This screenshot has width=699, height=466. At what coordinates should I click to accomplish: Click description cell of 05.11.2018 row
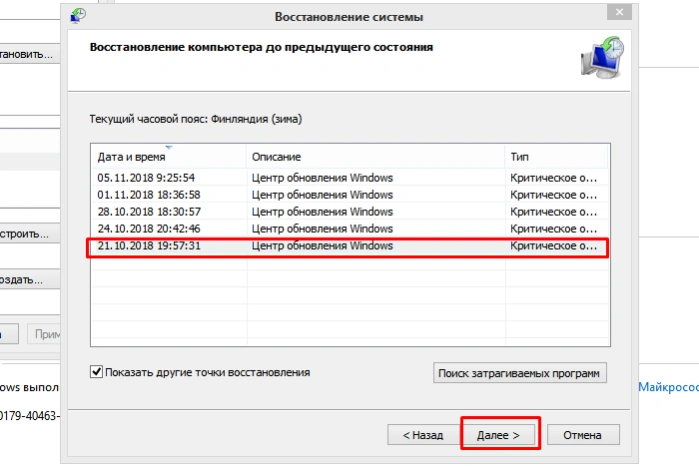(322, 177)
